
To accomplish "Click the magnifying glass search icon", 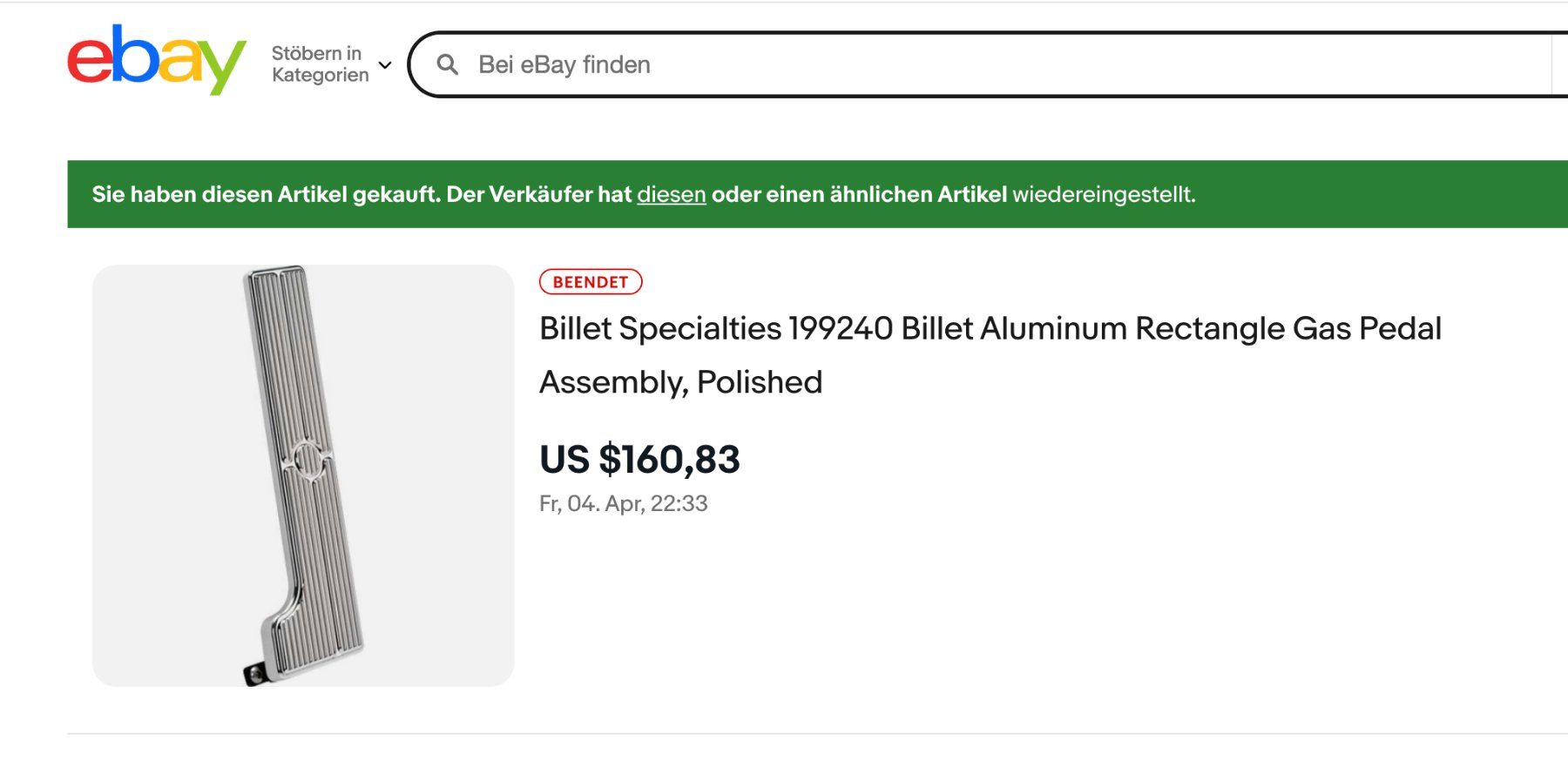I will [447, 64].
